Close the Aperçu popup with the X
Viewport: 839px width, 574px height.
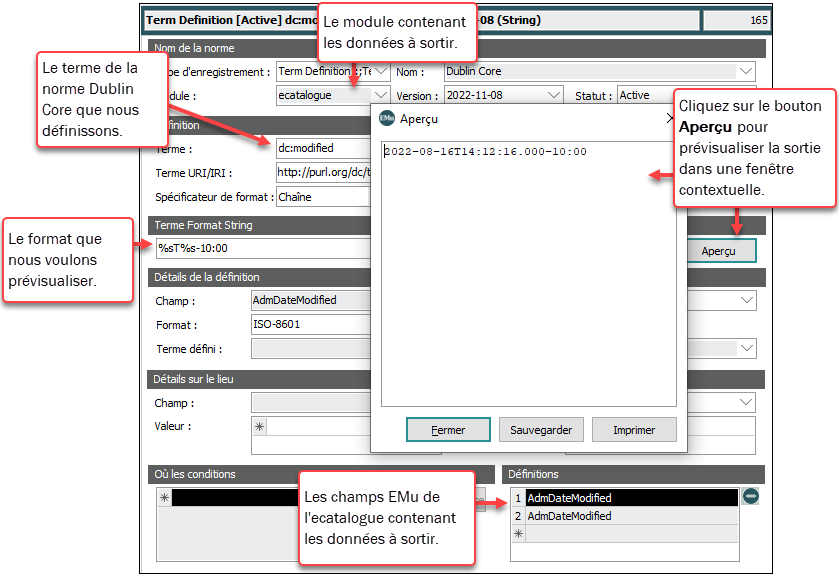tap(671, 118)
